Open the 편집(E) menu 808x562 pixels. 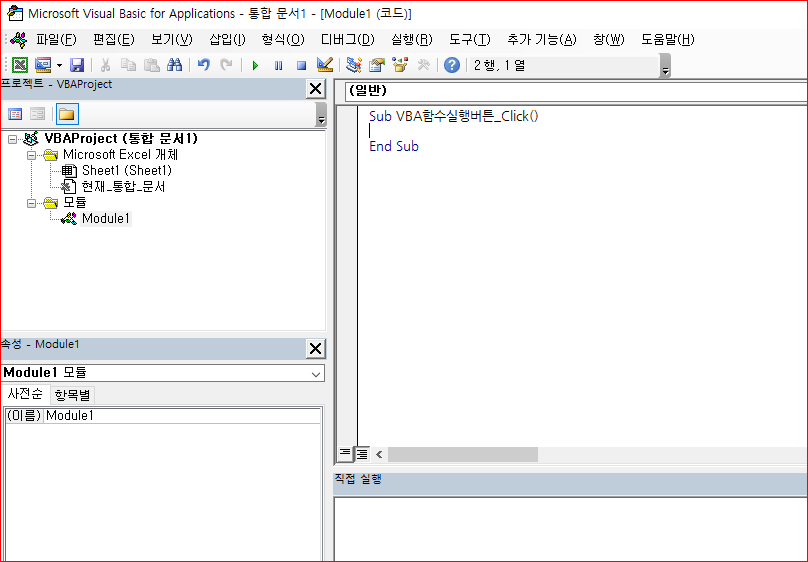tap(114, 40)
